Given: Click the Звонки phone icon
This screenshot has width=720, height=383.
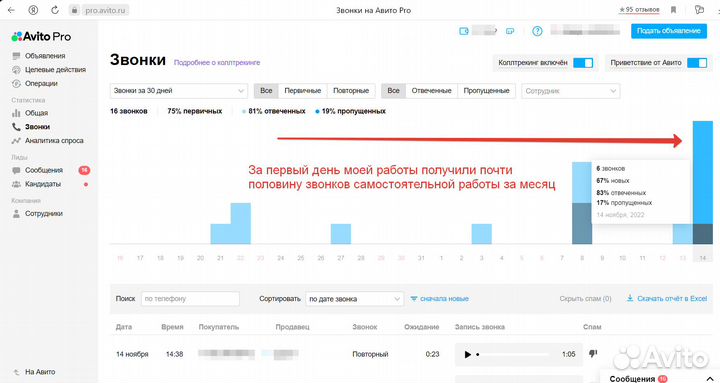Looking at the screenshot, I should tap(17, 127).
